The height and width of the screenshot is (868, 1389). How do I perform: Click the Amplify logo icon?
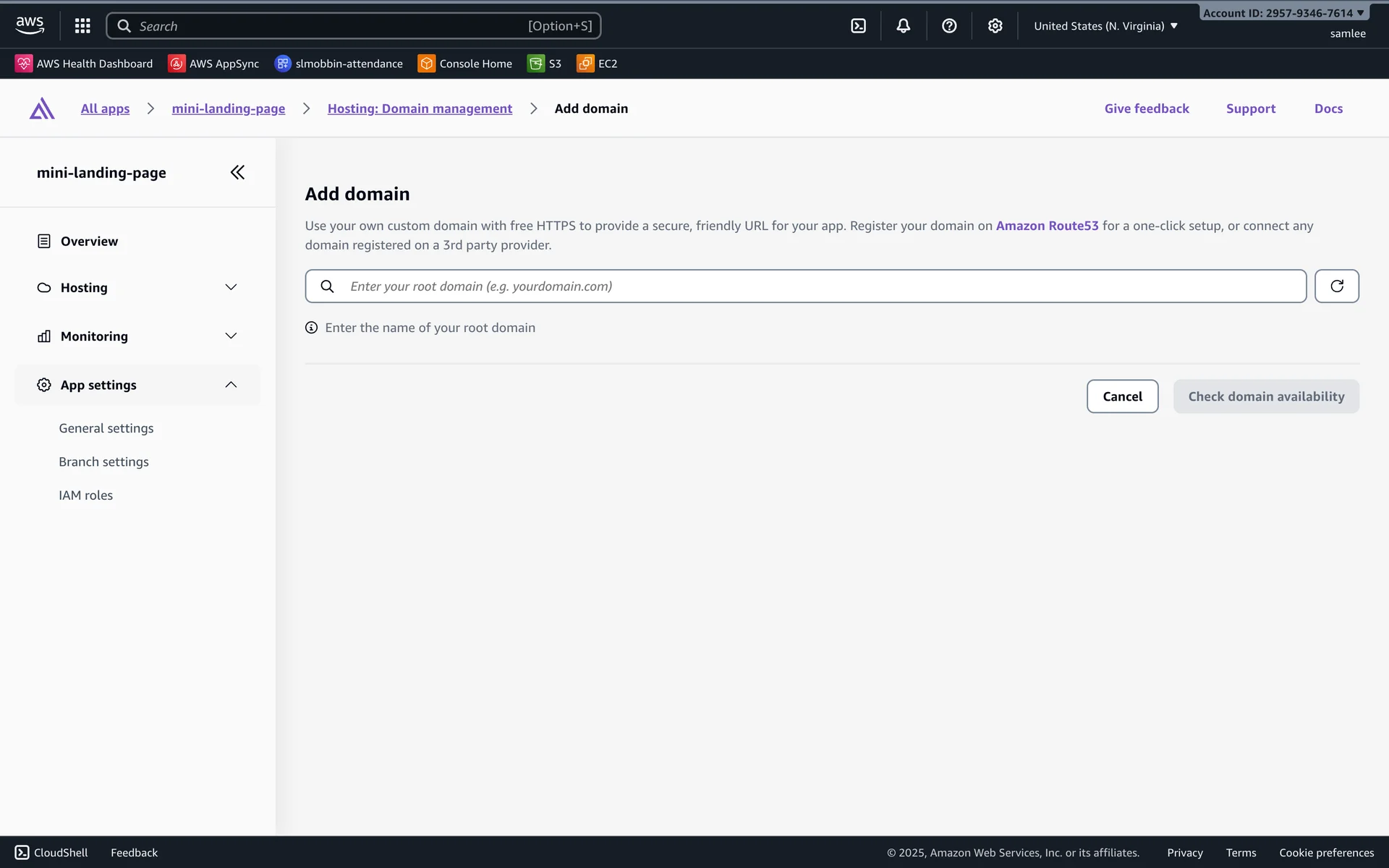tap(42, 109)
